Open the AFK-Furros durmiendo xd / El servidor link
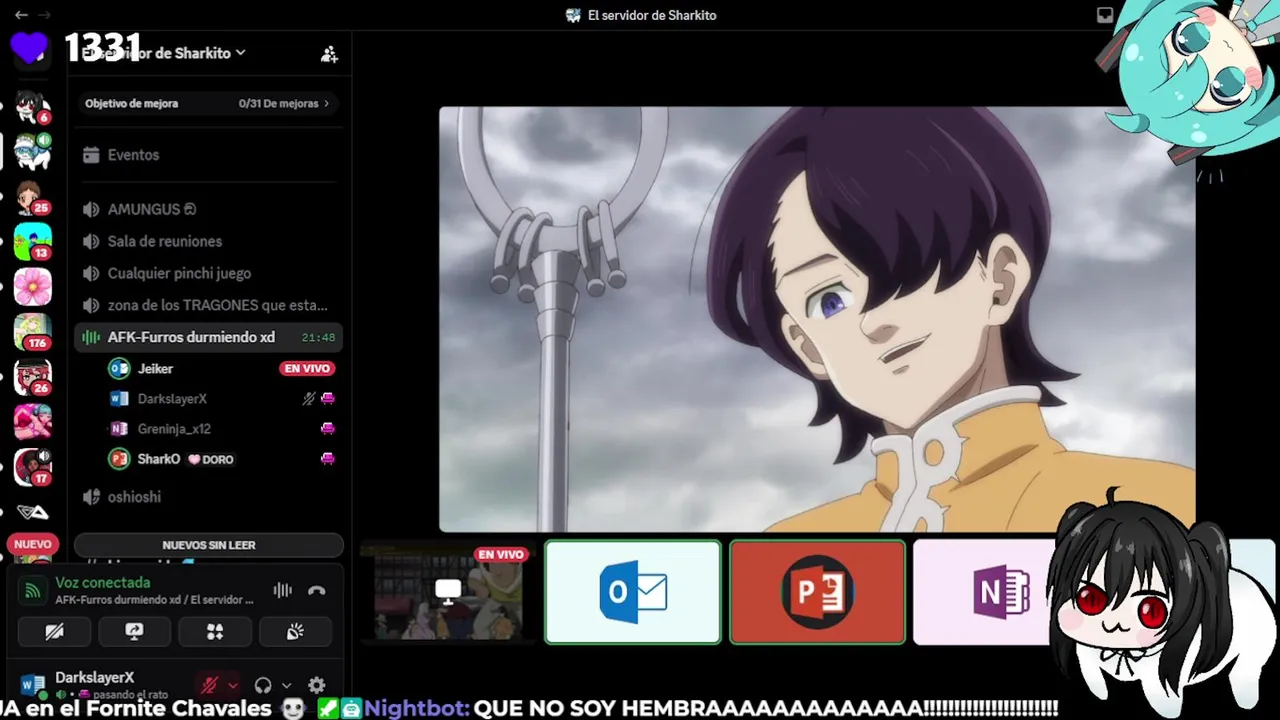 (154, 600)
